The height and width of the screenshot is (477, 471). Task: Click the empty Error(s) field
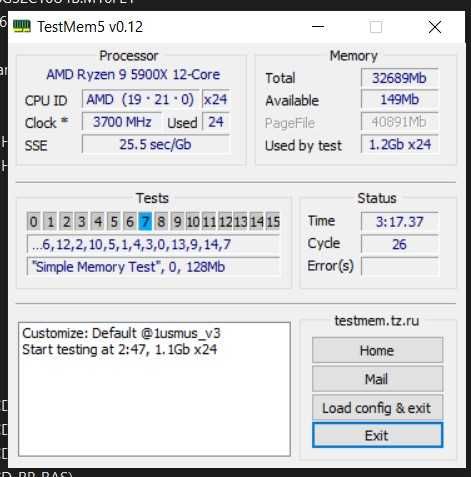pos(399,266)
